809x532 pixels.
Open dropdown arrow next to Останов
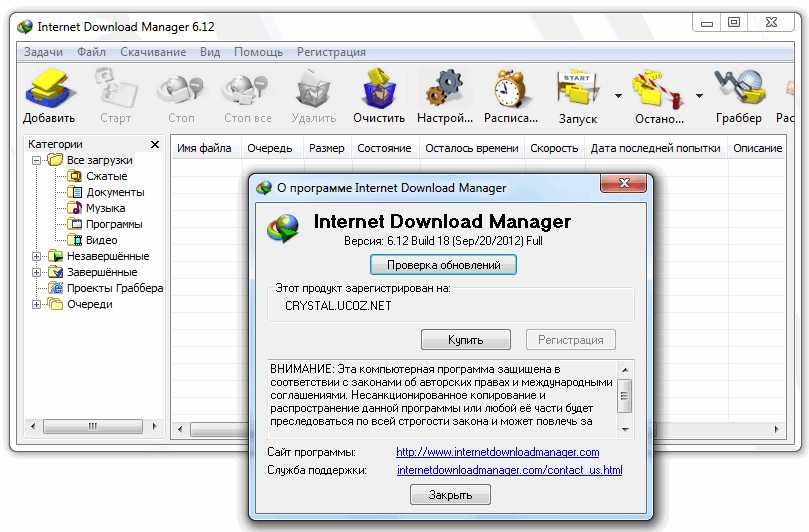[699, 95]
